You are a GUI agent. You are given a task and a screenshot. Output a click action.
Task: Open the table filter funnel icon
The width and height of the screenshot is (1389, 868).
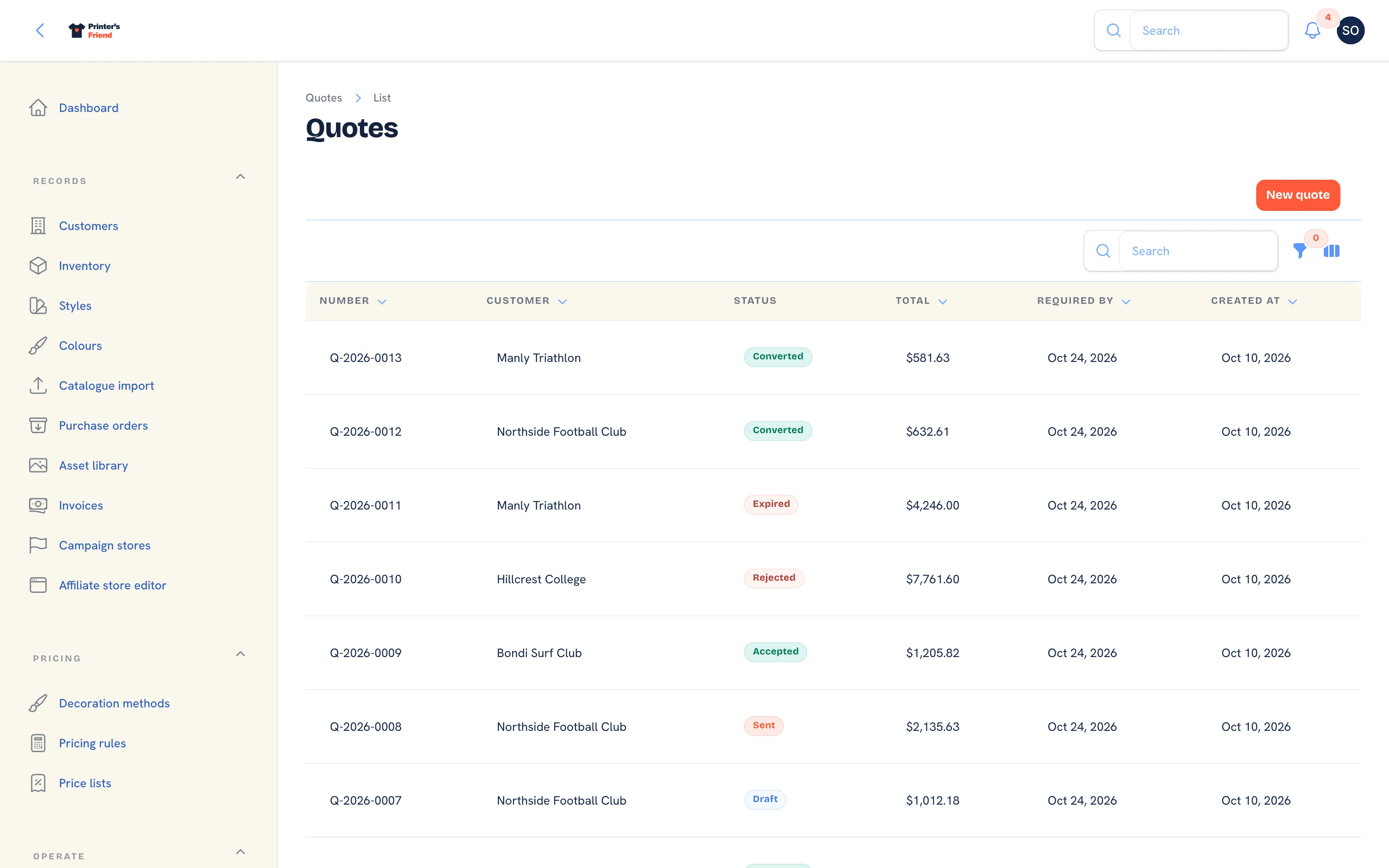(1300, 251)
